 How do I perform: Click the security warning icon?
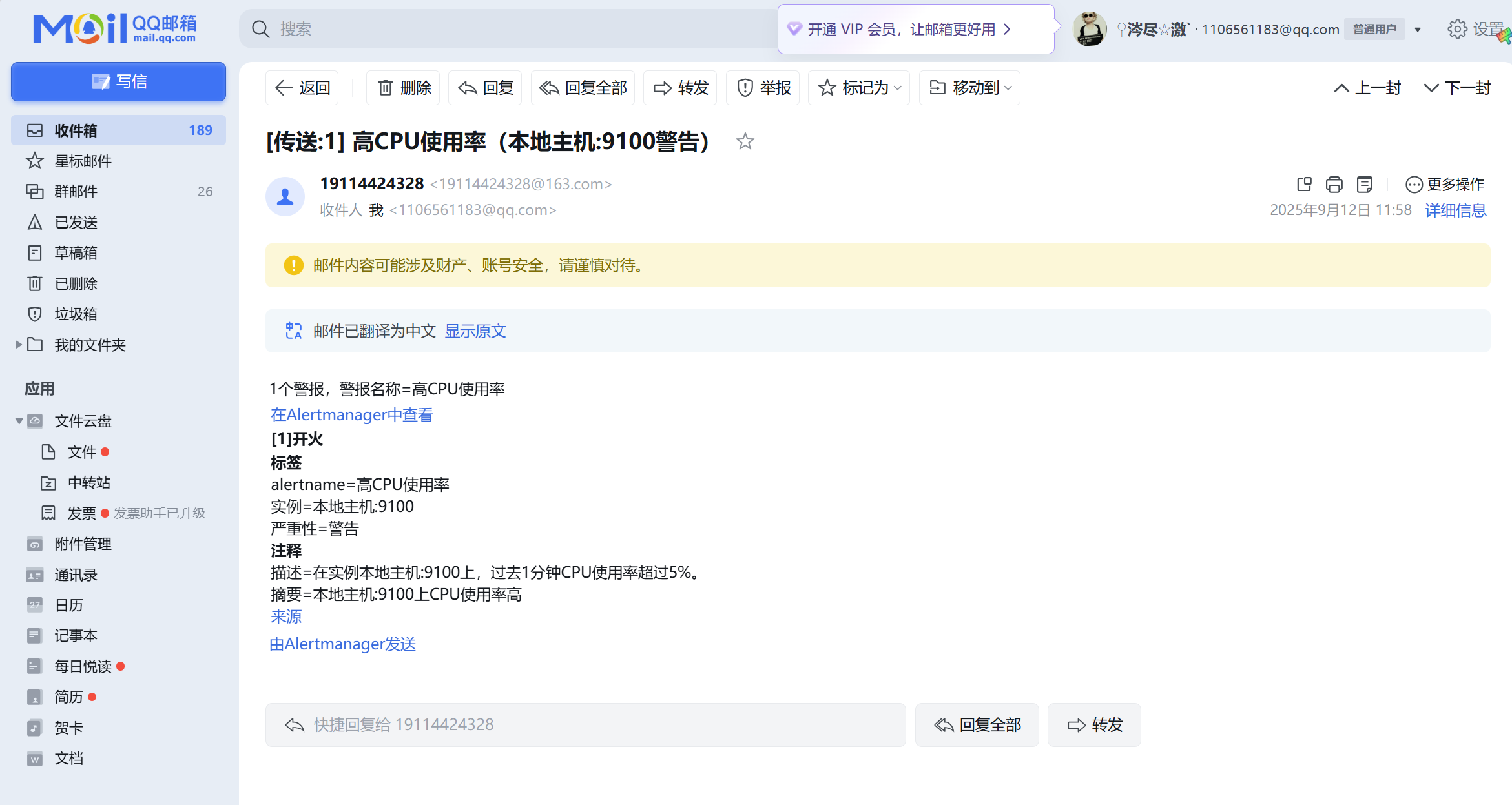coord(294,265)
